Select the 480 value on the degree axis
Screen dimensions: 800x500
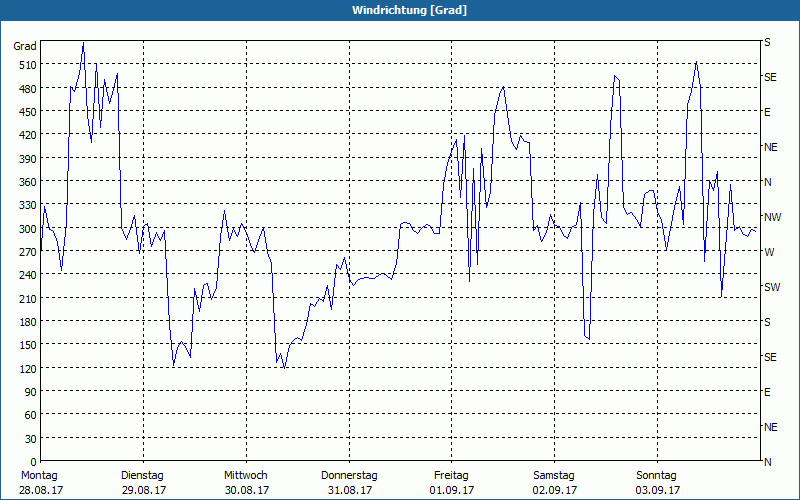point(28,88)
